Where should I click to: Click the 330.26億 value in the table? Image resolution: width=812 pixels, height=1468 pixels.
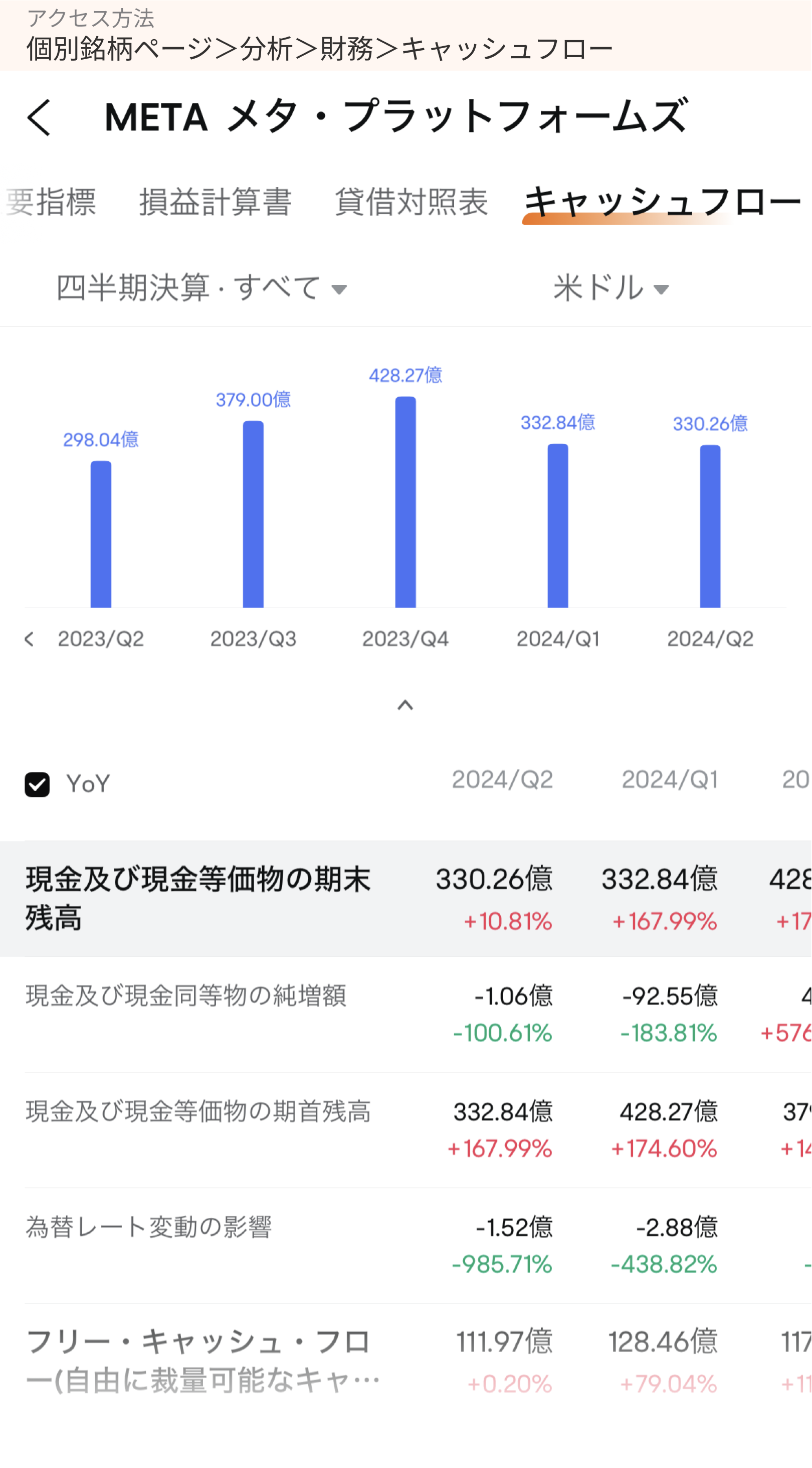coord(494,879)
